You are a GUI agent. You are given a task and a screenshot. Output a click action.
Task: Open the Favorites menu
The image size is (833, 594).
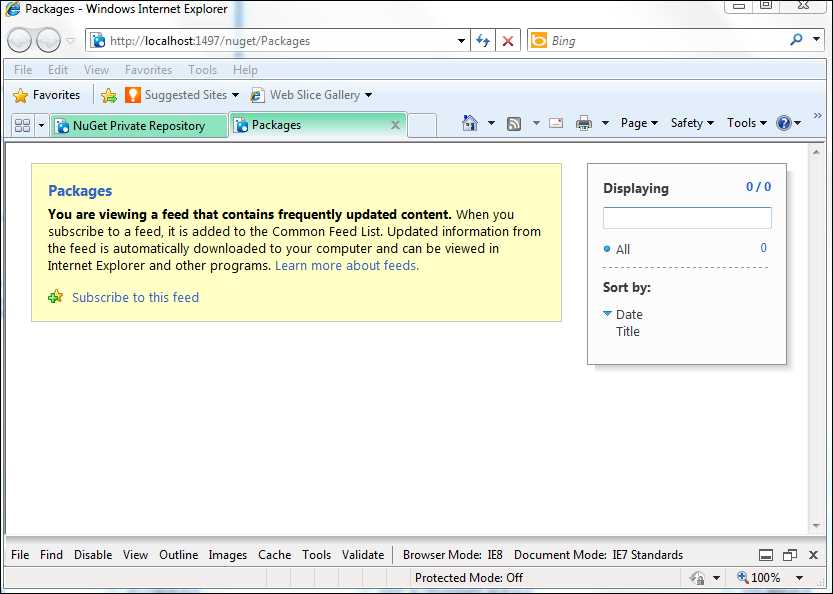coord(148,70)
